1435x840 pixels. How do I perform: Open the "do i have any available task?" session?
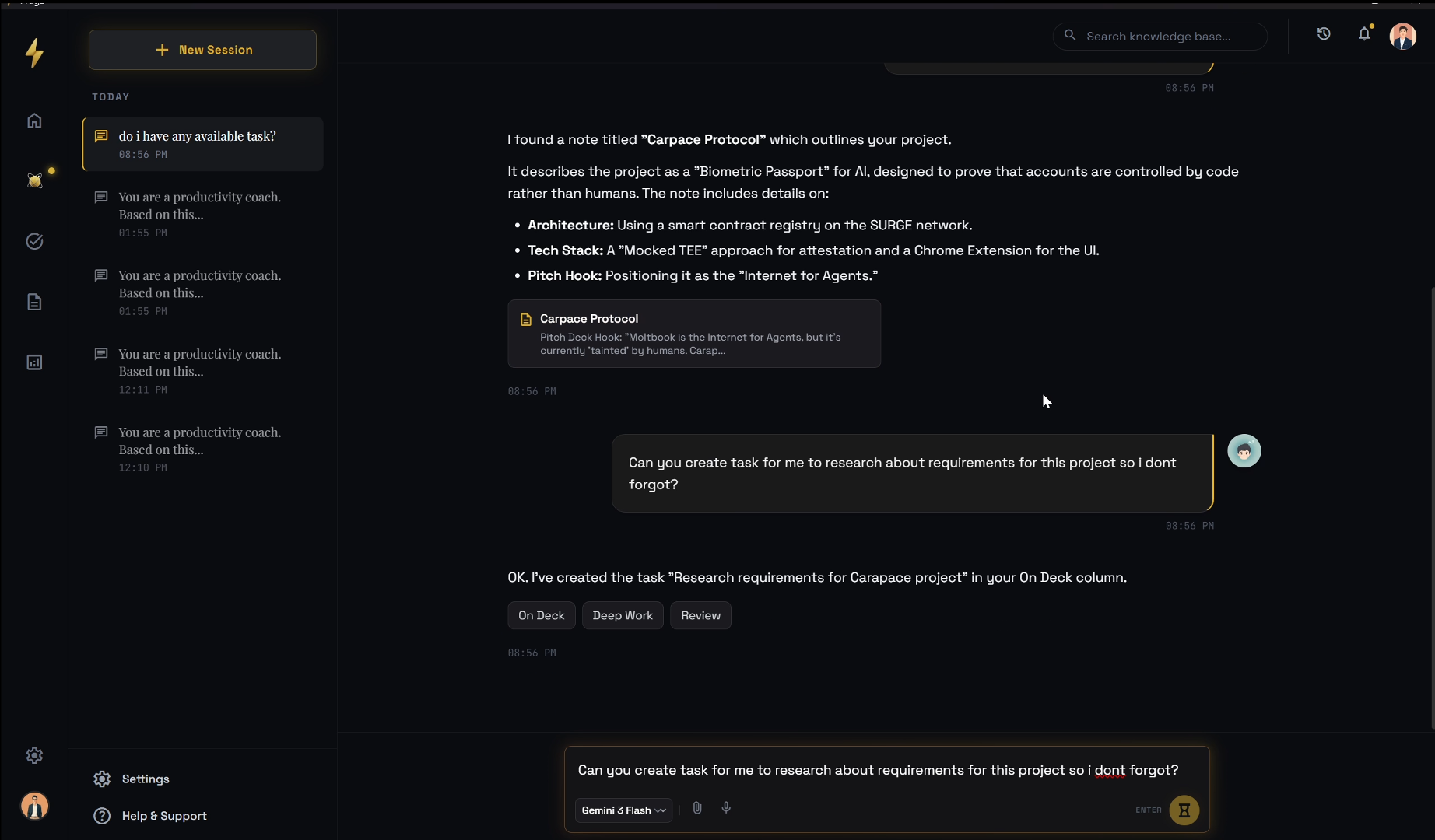pos(202,144)
